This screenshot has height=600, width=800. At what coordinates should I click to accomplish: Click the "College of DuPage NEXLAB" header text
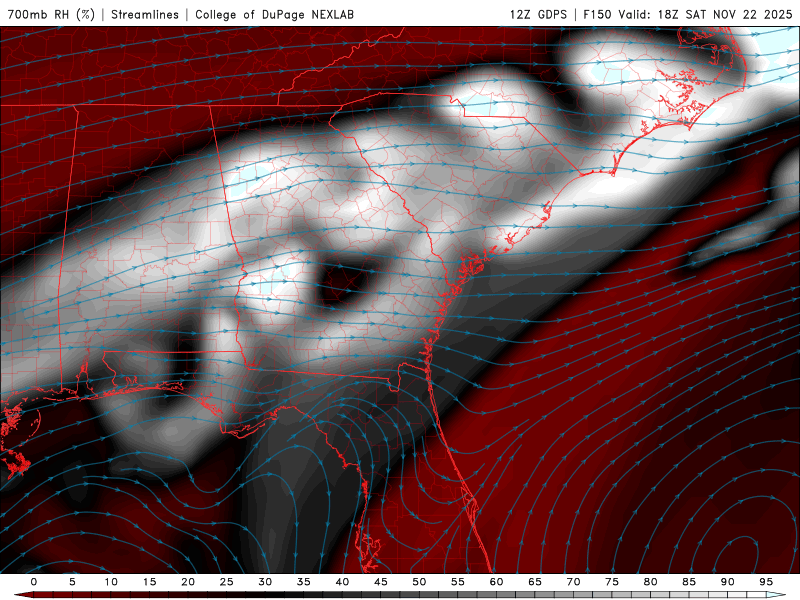[274, 14]
